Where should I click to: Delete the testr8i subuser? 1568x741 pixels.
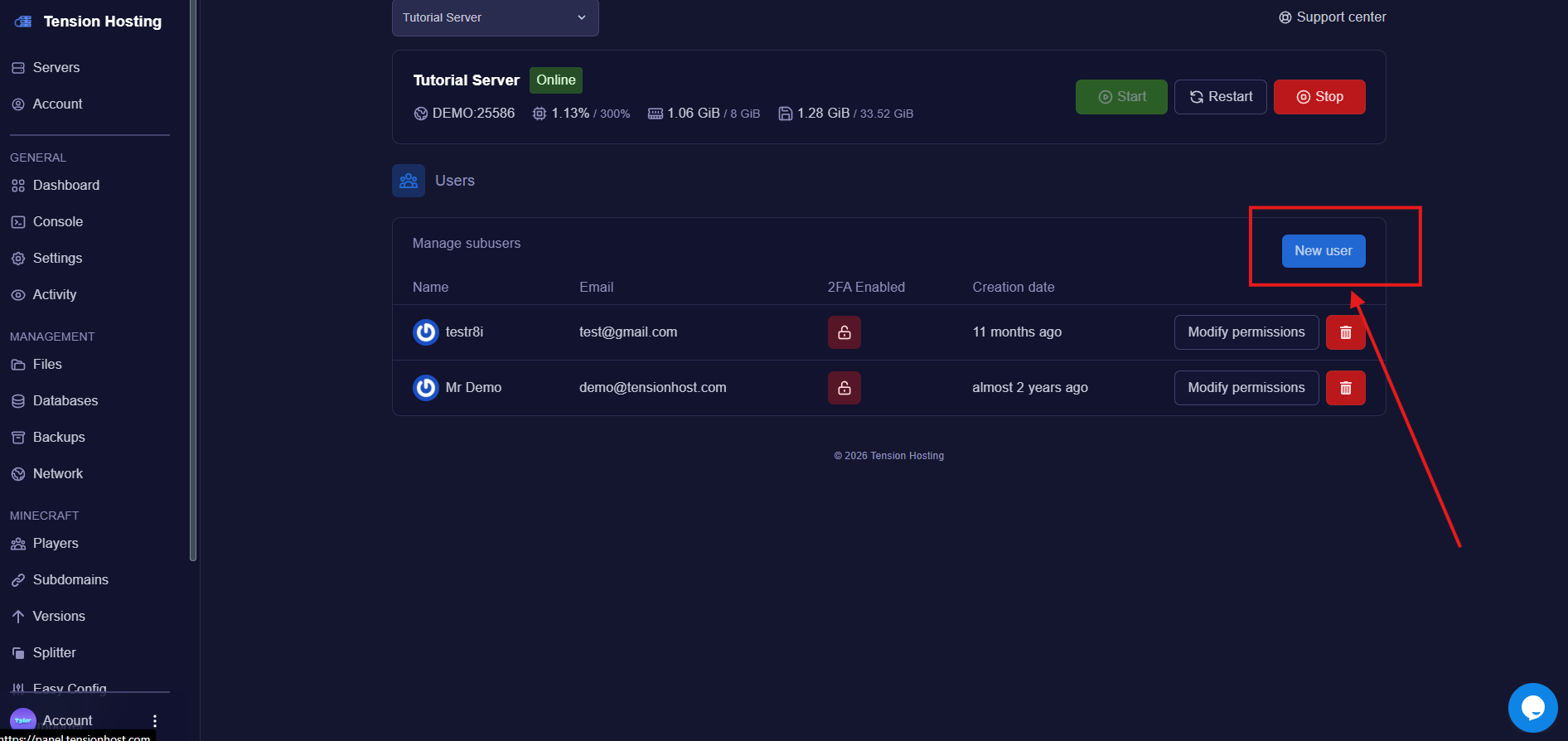pyautogui.click(x=1346, y=332)
